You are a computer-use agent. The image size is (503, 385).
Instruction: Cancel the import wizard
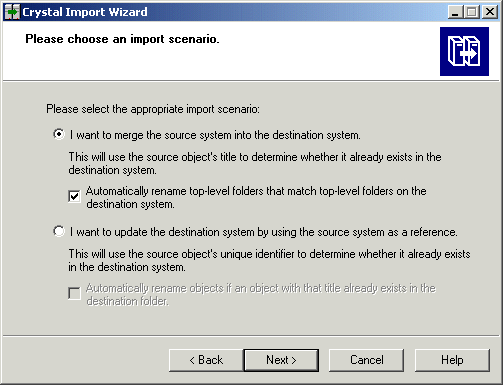pyautogui.click(x=366, y=360)
